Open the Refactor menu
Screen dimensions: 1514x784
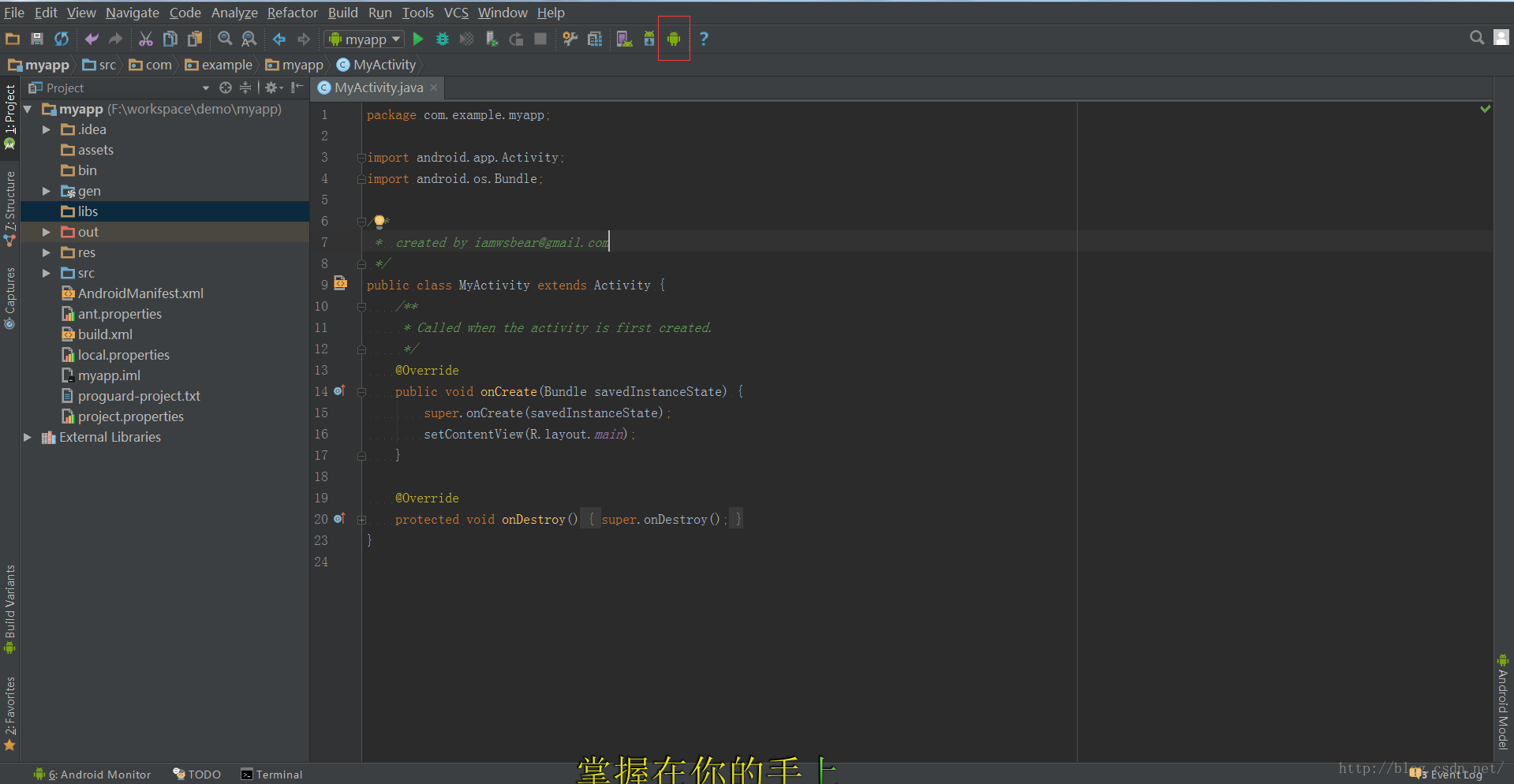coord(292,13)
